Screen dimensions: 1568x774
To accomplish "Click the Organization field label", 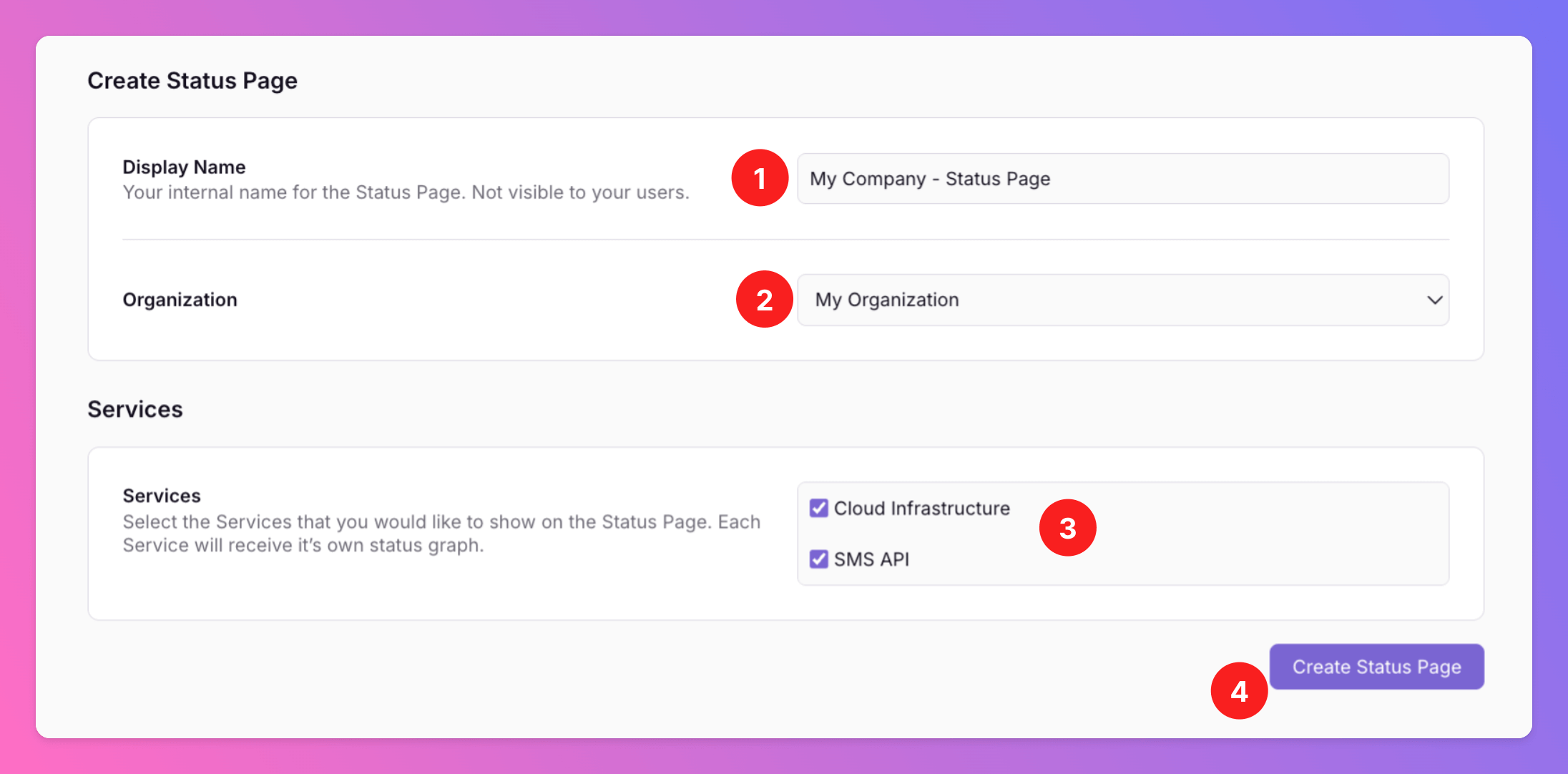I will (180, 300).
